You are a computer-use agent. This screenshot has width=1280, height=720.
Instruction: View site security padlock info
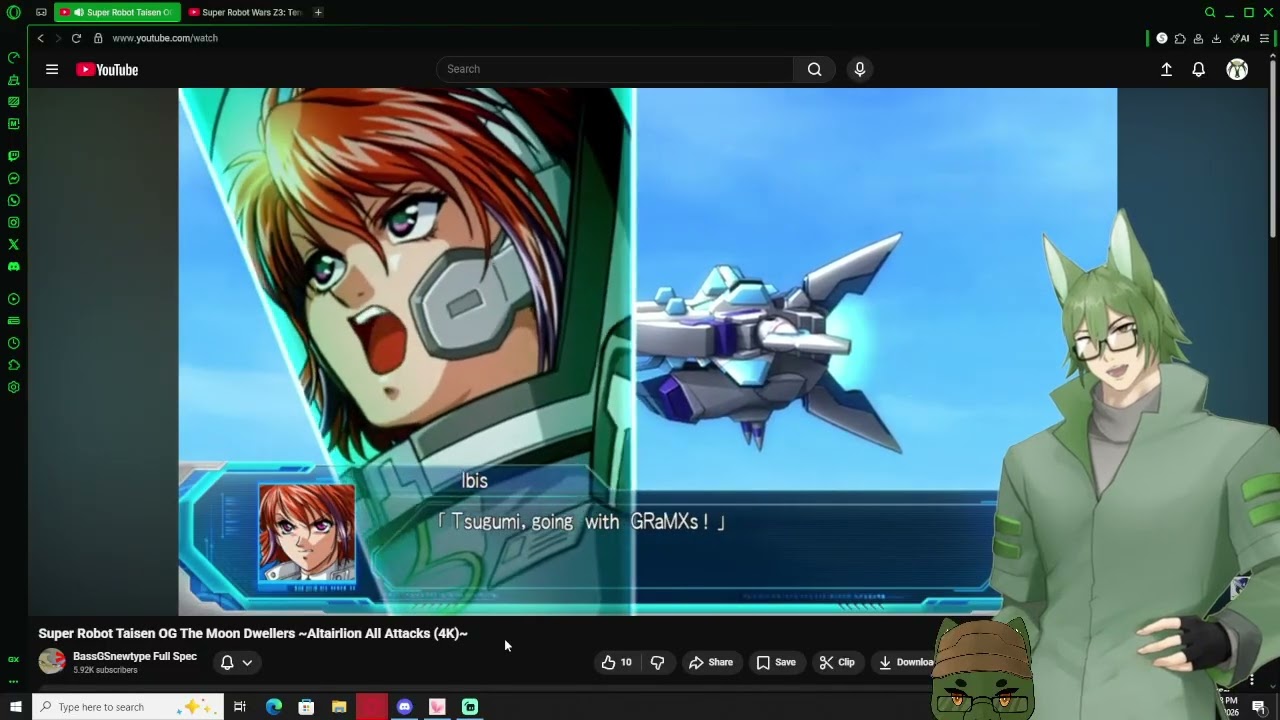98,38
